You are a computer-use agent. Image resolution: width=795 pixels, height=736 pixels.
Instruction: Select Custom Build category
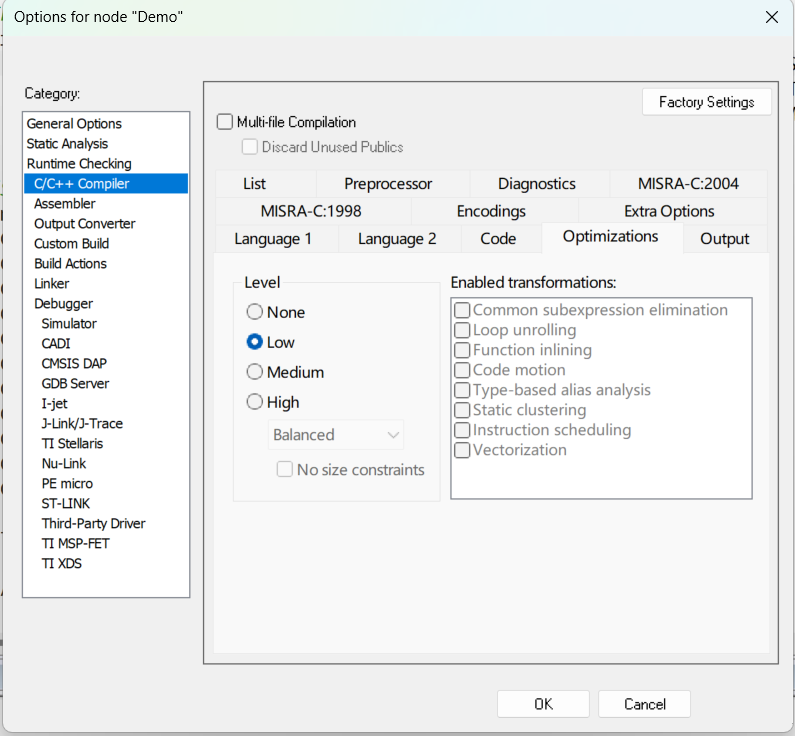106,244
